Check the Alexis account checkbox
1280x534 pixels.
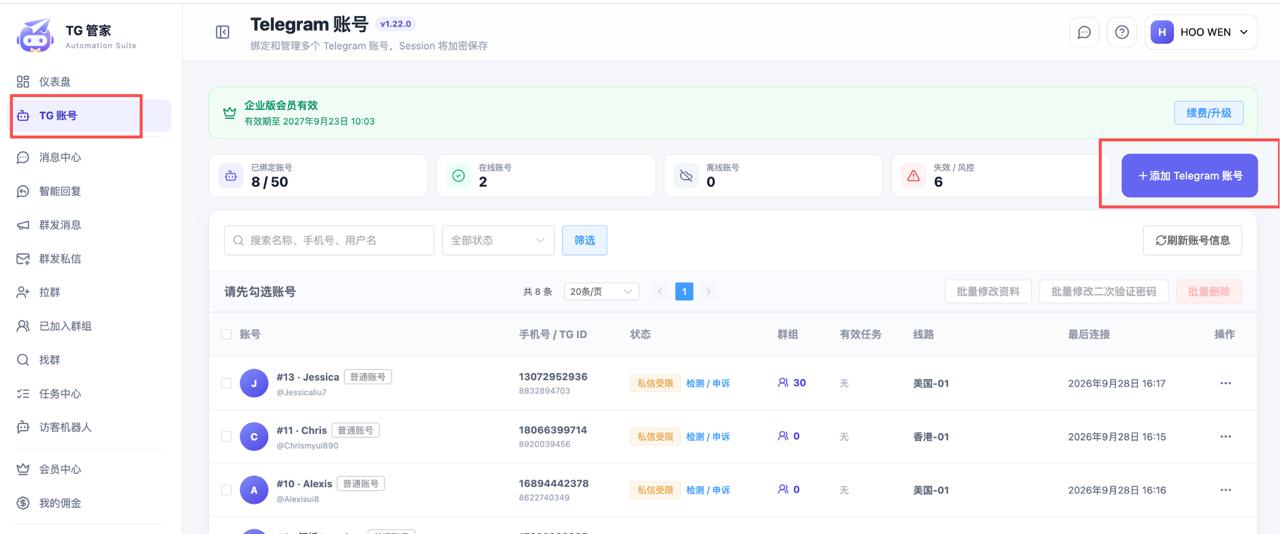point(226,490)
